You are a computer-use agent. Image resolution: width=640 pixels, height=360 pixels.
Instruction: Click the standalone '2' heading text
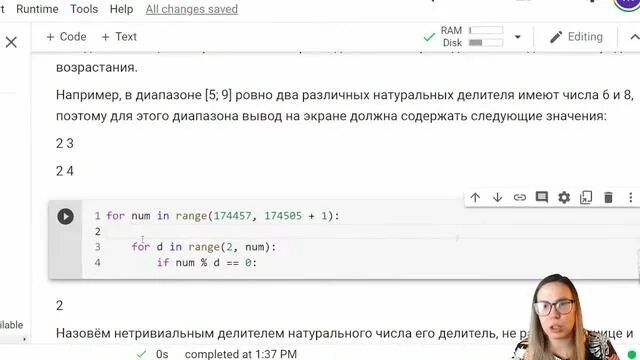pos(60,305)
